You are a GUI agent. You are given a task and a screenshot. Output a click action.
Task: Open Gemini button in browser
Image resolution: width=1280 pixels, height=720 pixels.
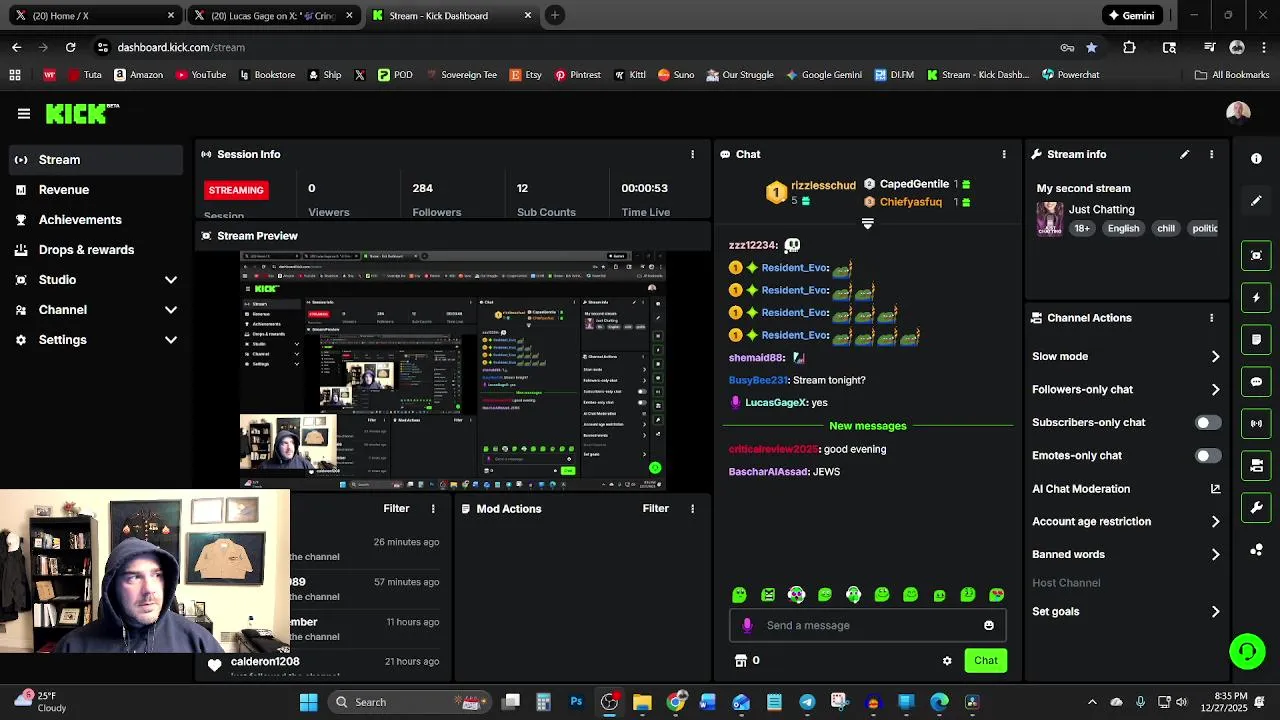coord(1130,15)
